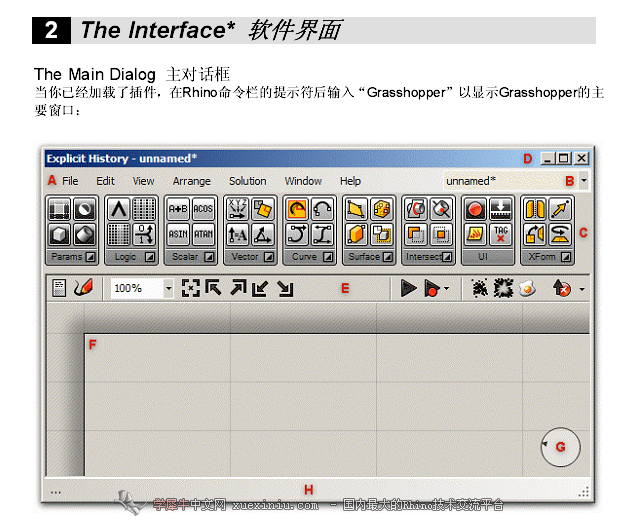Click the bake icon with red X
This screenshot has width=620, height=525.
[562, 288]
